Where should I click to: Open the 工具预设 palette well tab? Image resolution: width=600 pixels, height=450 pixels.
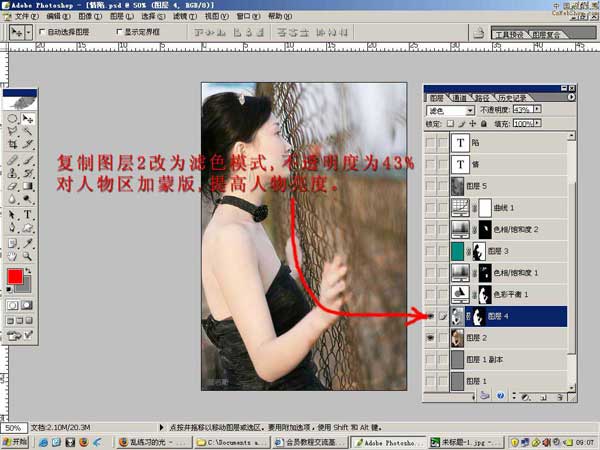(515, 35)
